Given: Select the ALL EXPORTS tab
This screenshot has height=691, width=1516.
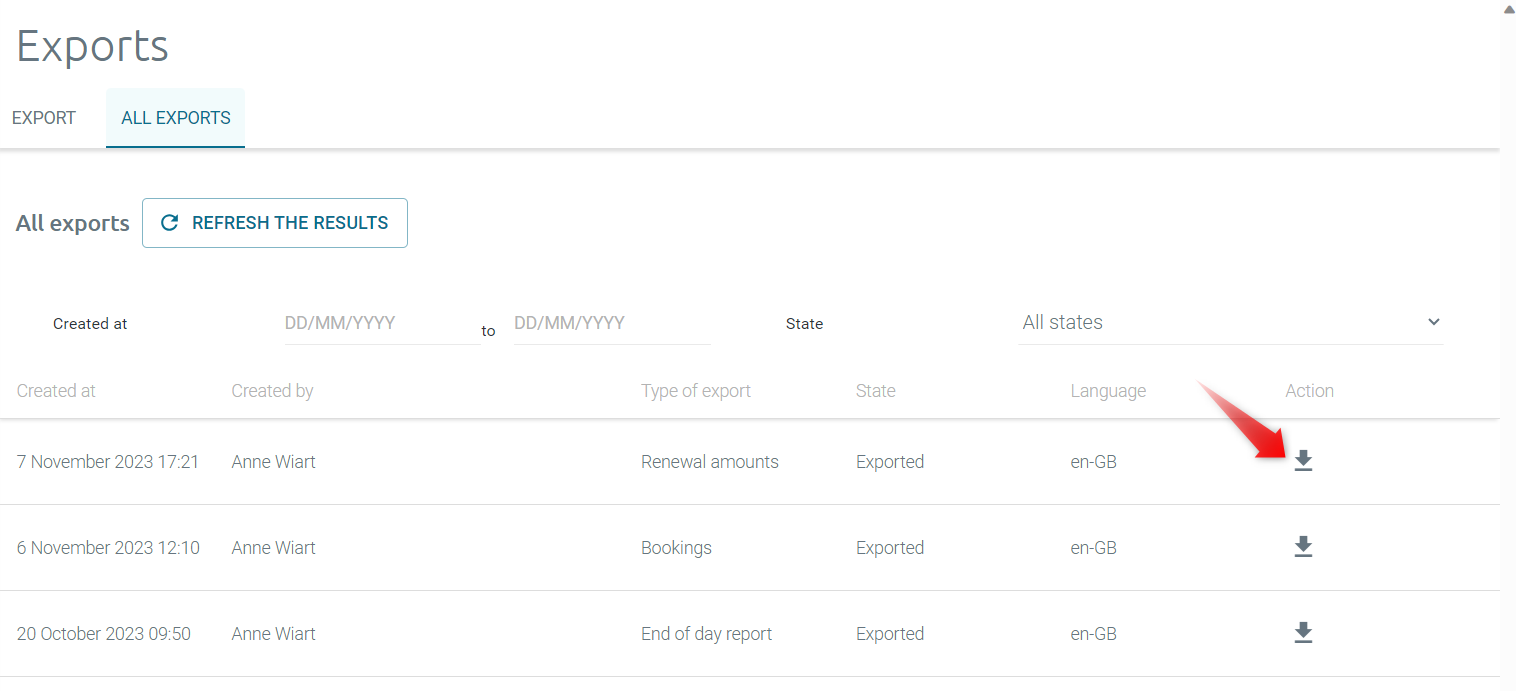Looking at the screenshot, I should (x=176, y=118).
